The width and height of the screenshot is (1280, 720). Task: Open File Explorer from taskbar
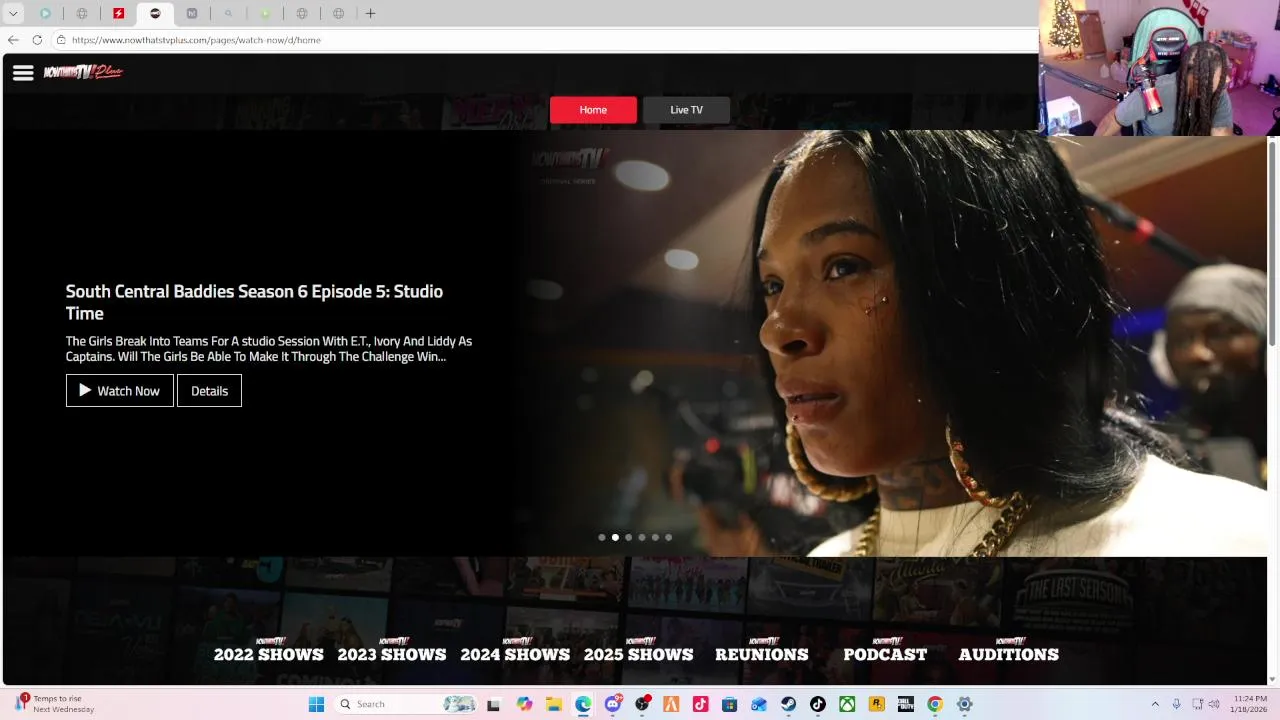554,704
